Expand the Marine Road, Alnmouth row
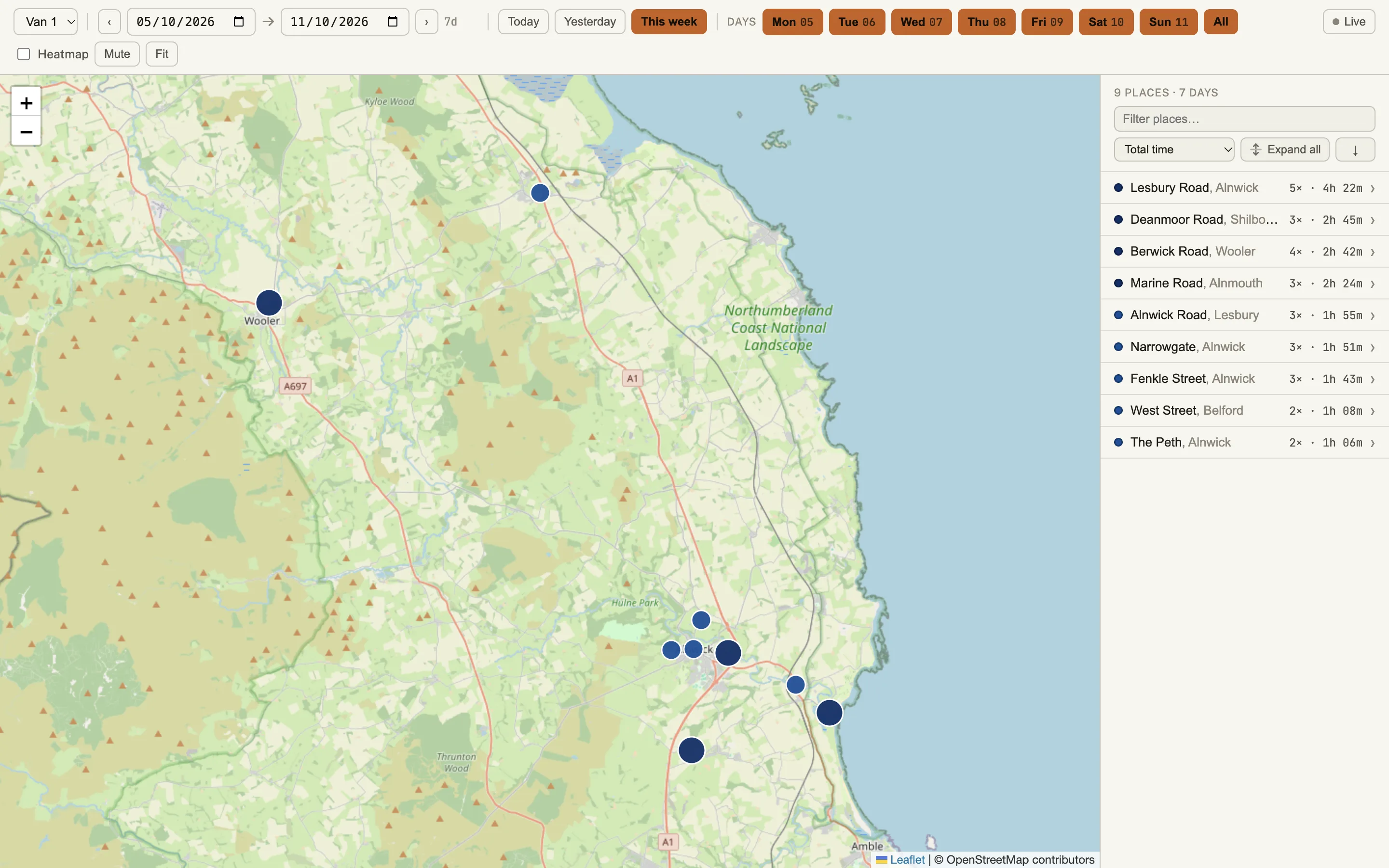1389x868 pixels. click(1244, 284)
